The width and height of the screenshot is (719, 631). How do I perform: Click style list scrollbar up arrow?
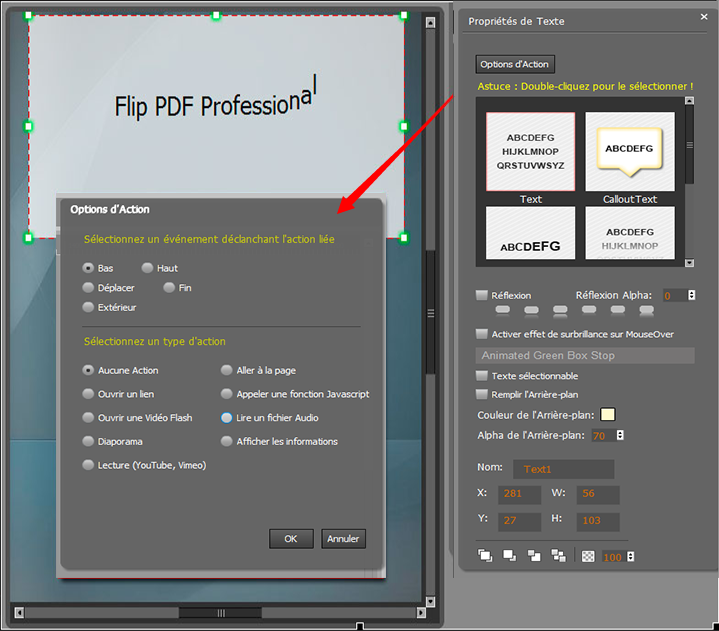[689, 100]
